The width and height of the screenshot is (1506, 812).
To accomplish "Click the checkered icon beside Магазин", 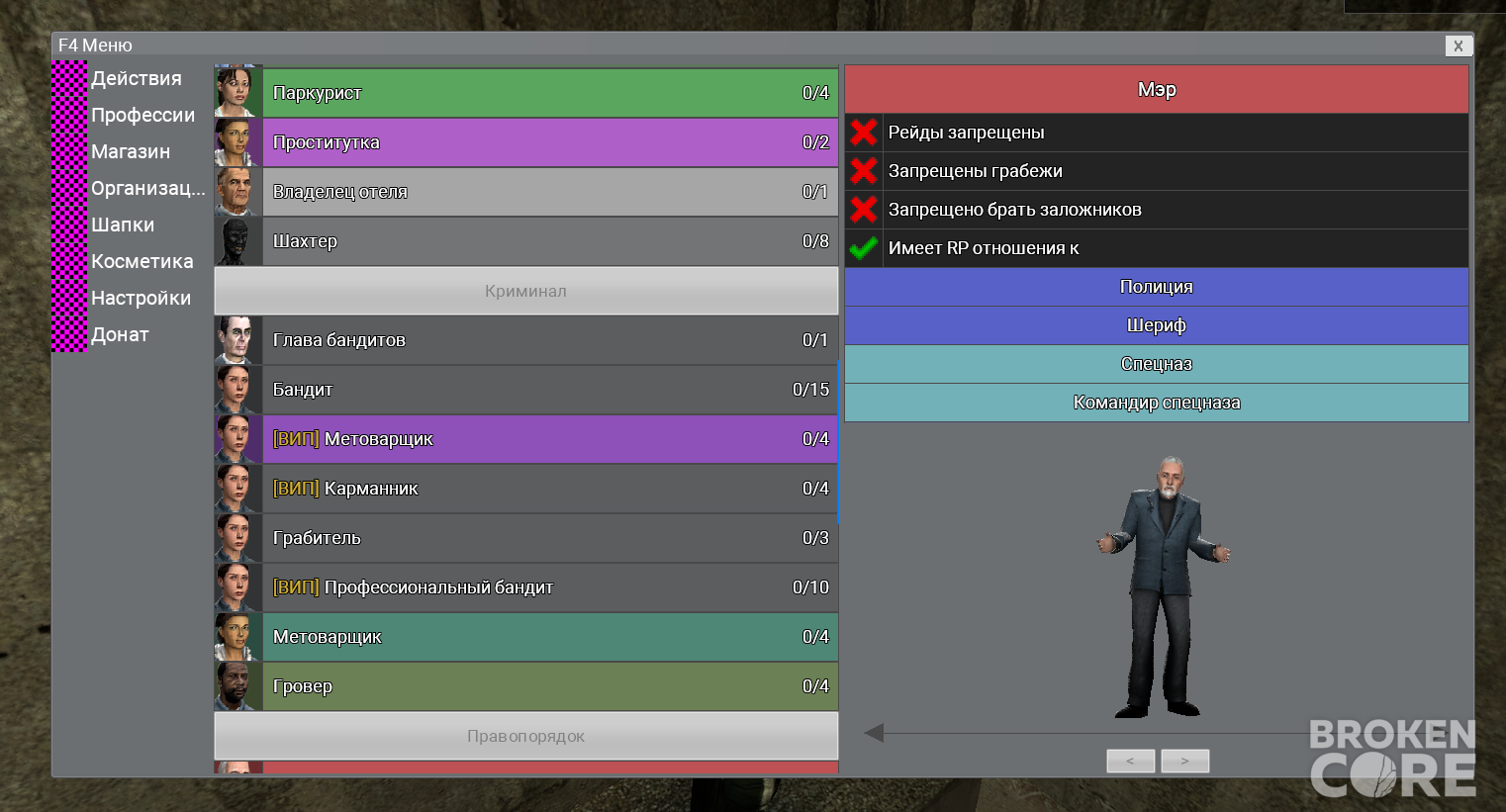I will click(69, 151).
